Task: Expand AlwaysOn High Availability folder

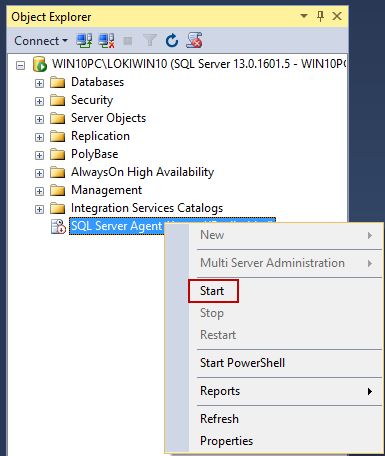Action: (x=39, y=173)
